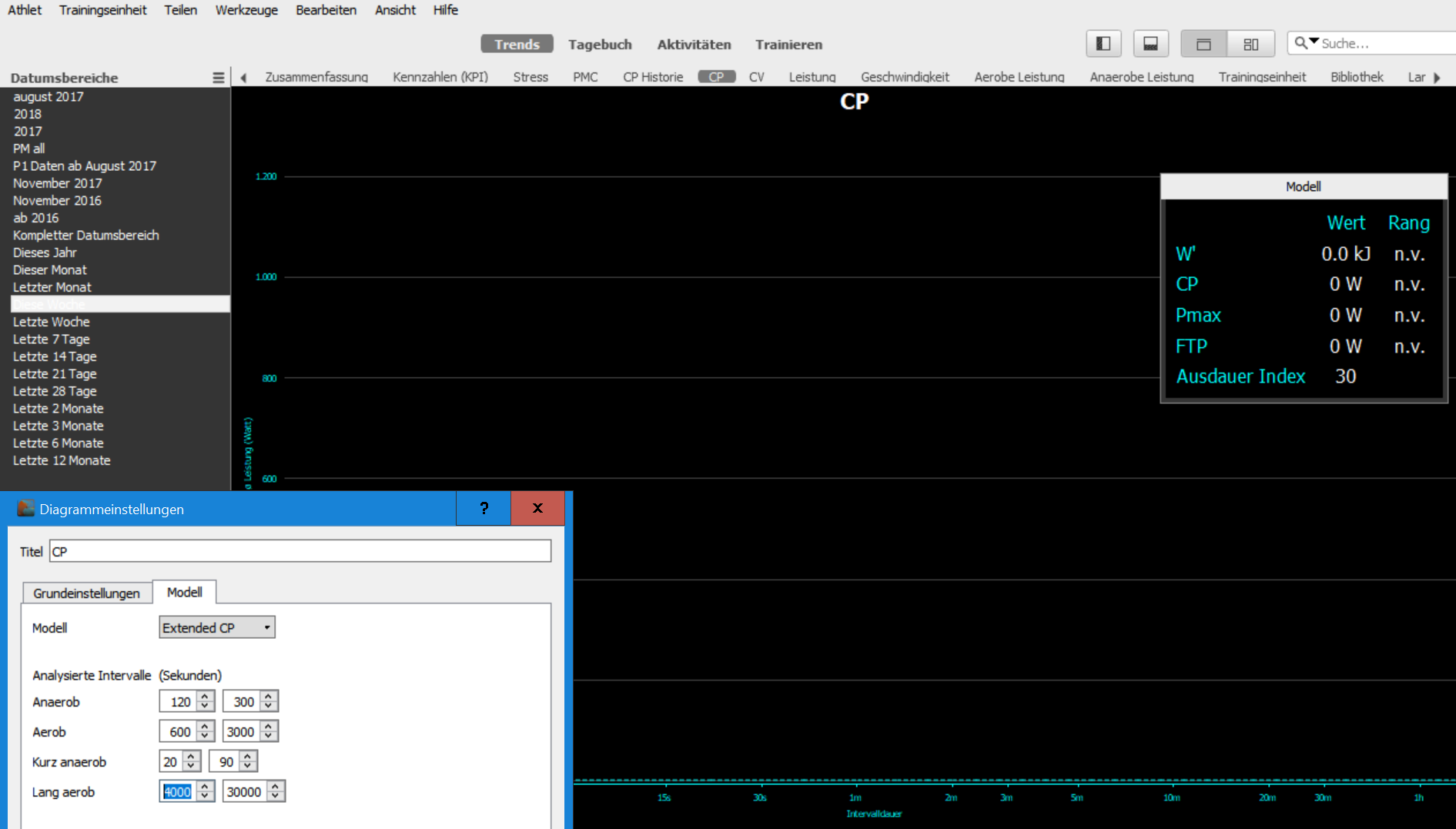Go to the Tagebuch view
Image resolution: width=1456 pixels, height=829 pixels.
(600, 45)
